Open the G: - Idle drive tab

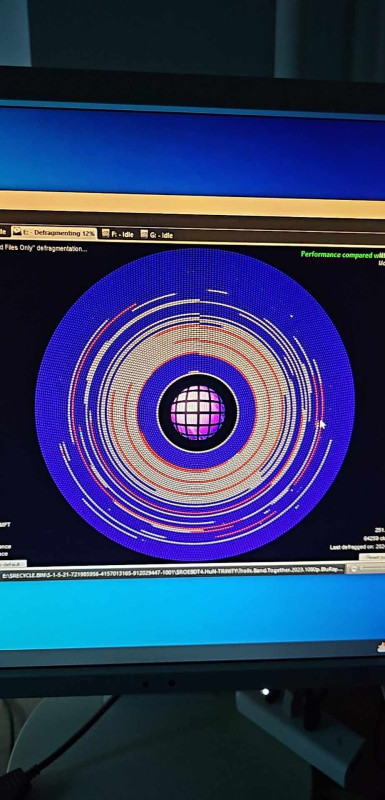point(156,235)
